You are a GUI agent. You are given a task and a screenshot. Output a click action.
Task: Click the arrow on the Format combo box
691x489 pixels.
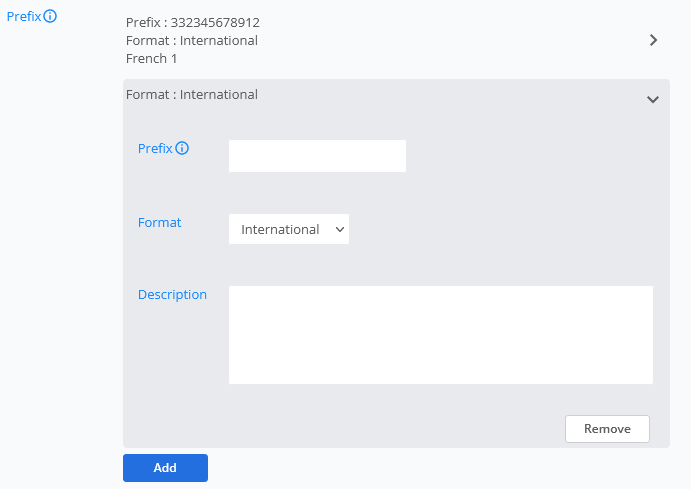tap(340, 229)
